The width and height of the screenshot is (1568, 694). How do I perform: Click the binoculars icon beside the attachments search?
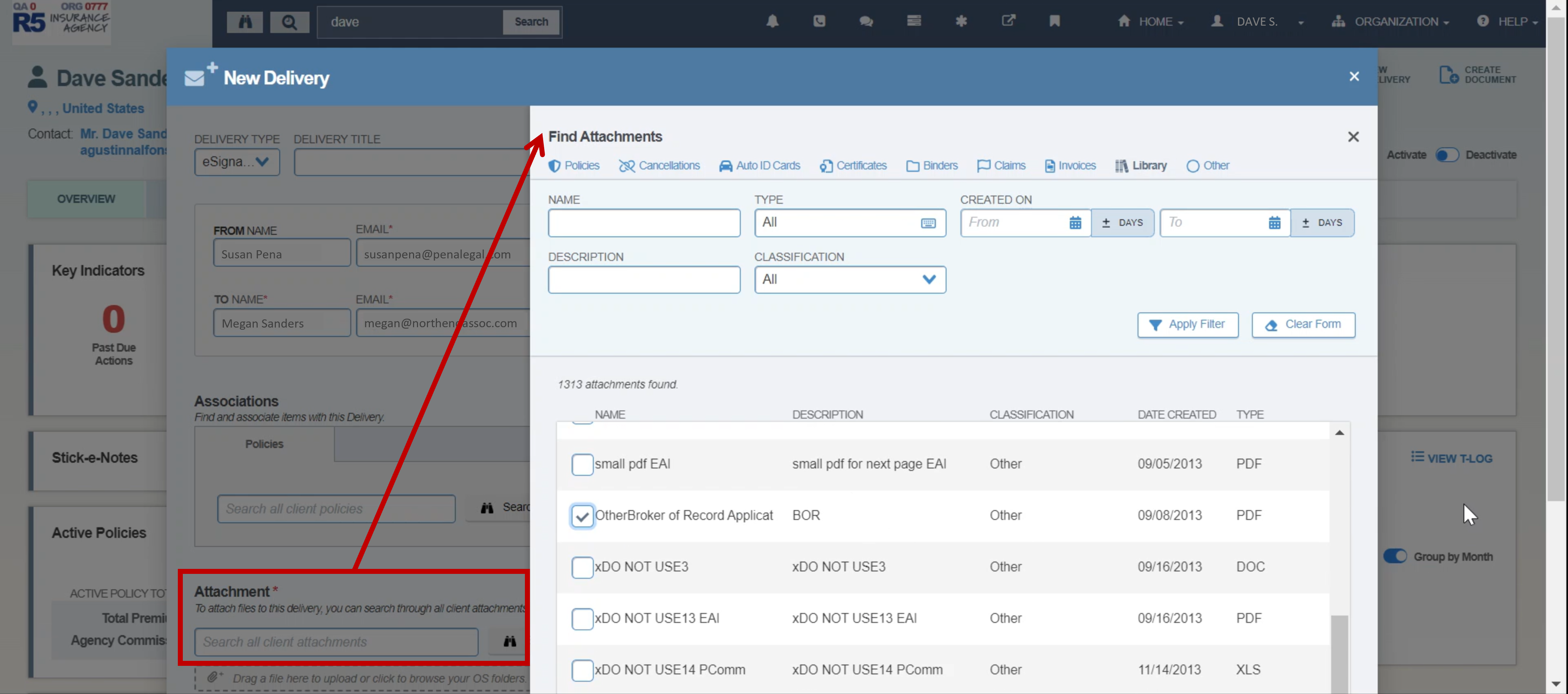coord(510,641)
